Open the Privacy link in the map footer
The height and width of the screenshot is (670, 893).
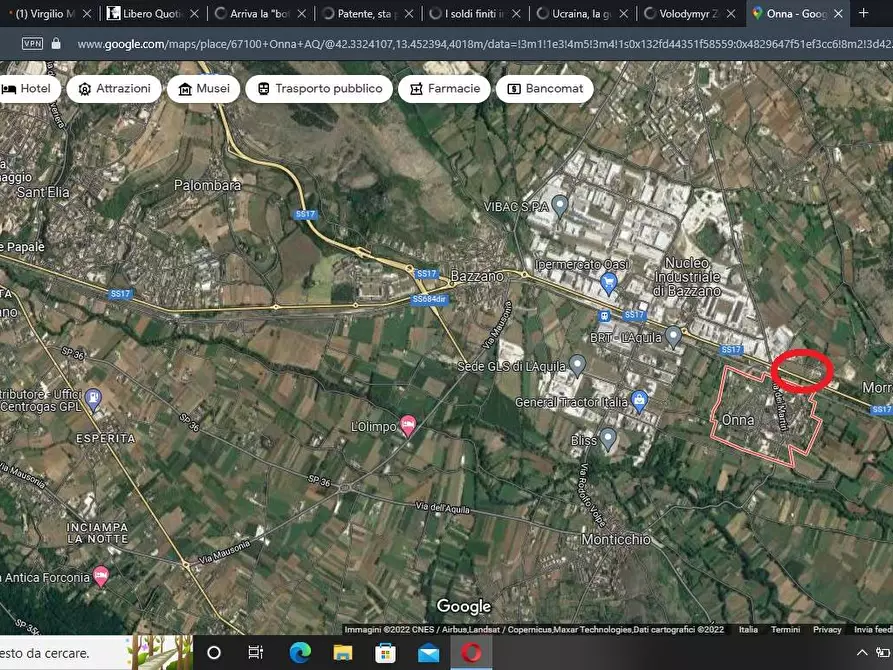[x=827, y=629]
